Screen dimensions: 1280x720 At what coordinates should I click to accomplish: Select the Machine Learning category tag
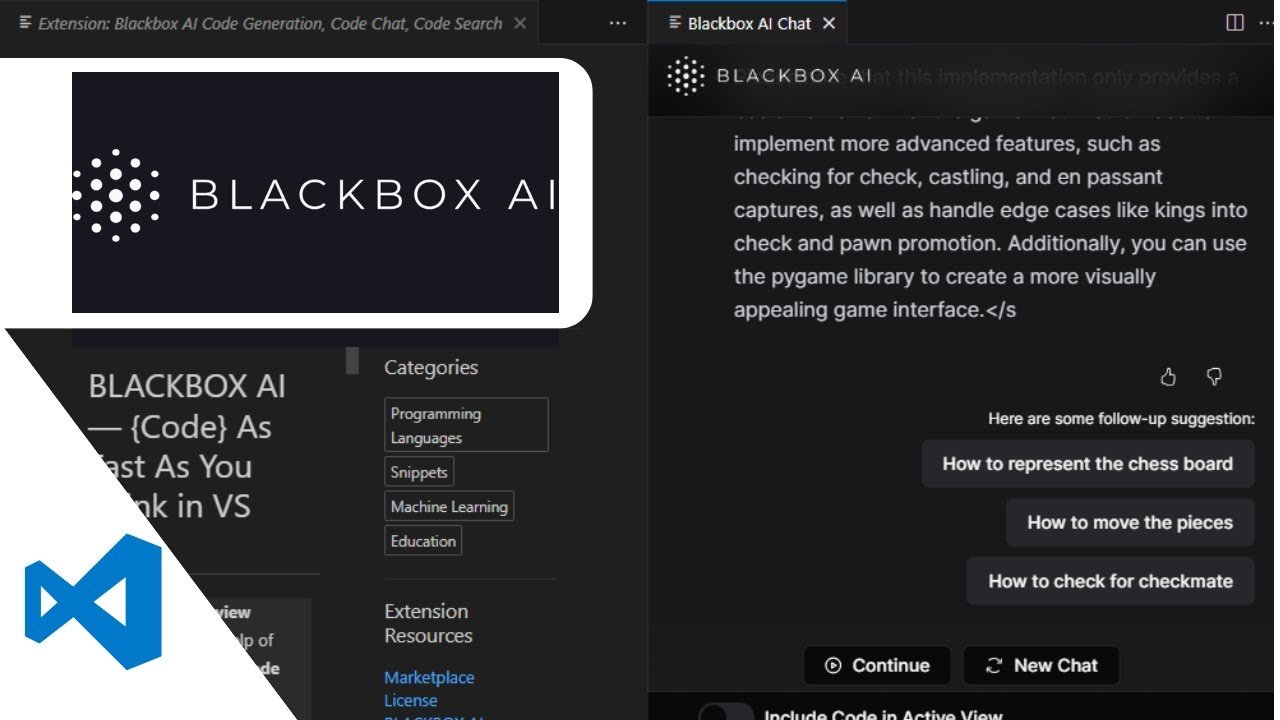pyautogui.click(x=449, y=507)
